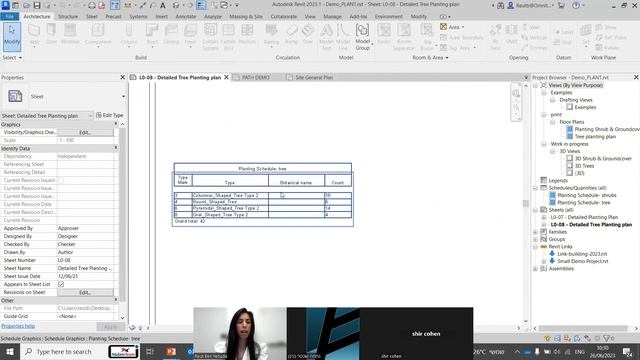640x360 pixels.
Task: Click the Sheet type icon in Properties
Action: click(x=15, y=96)
